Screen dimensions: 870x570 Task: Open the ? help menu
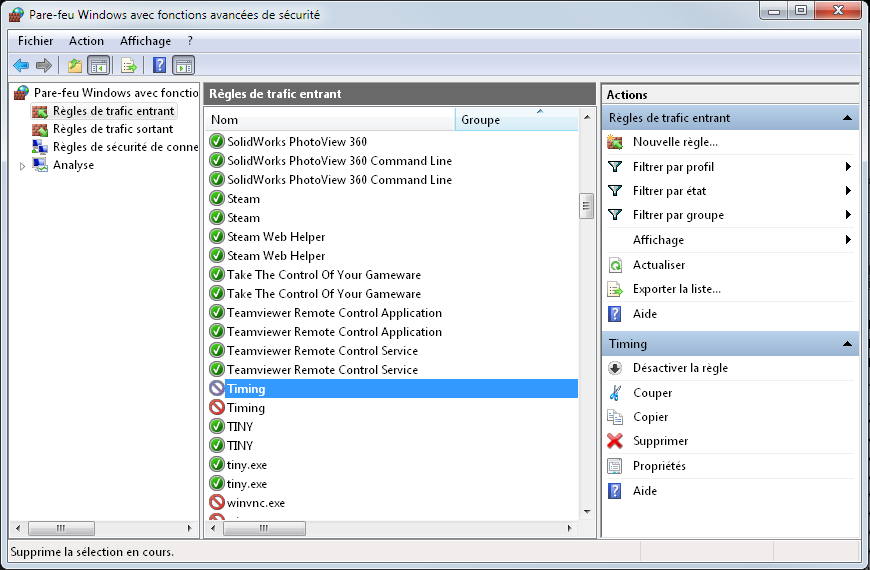tap(190, 41)
